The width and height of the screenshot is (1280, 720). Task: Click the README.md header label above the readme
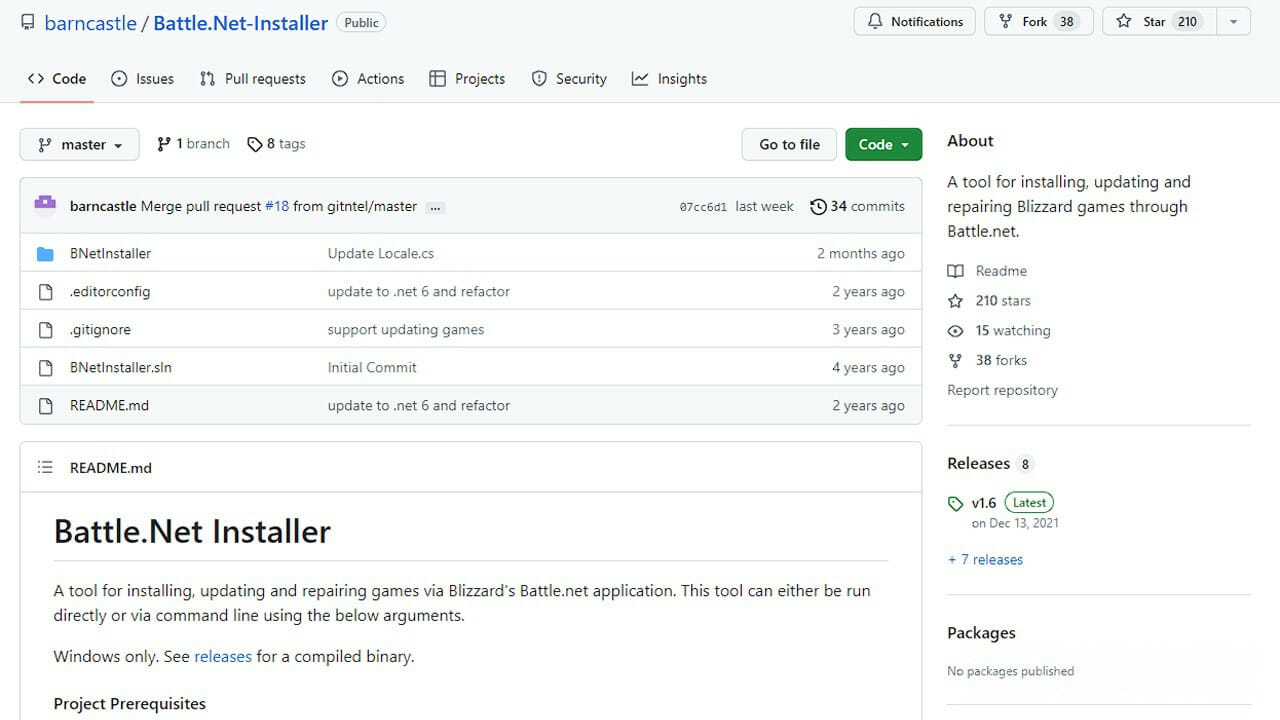[111, 468]
